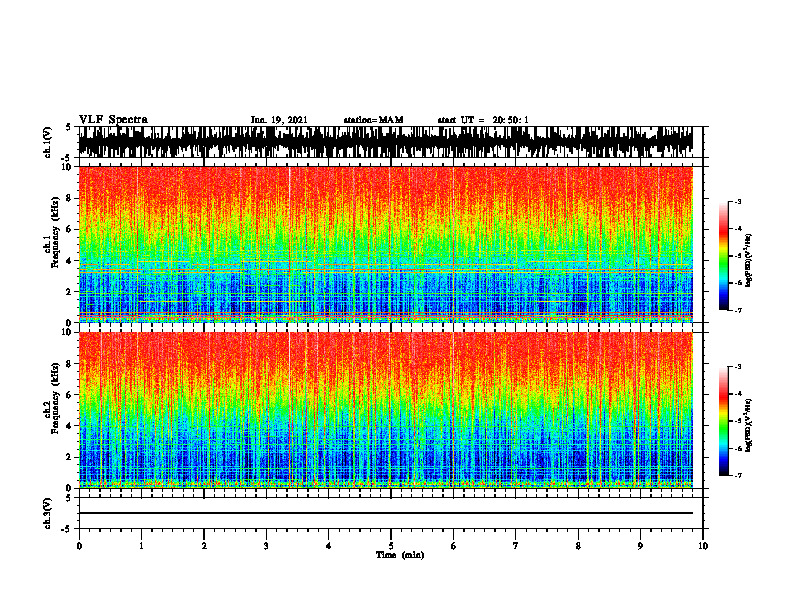
Task: Click the ch.1 color scale bar
Action: (x=724, y=256)
